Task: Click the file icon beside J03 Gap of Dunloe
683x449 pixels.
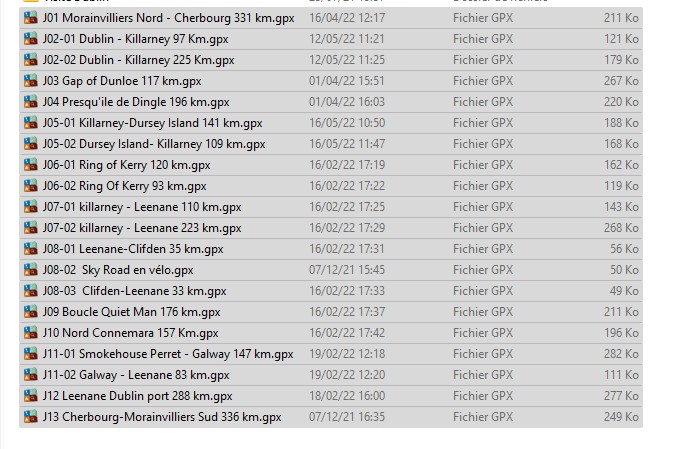Action: pos(30,81)
